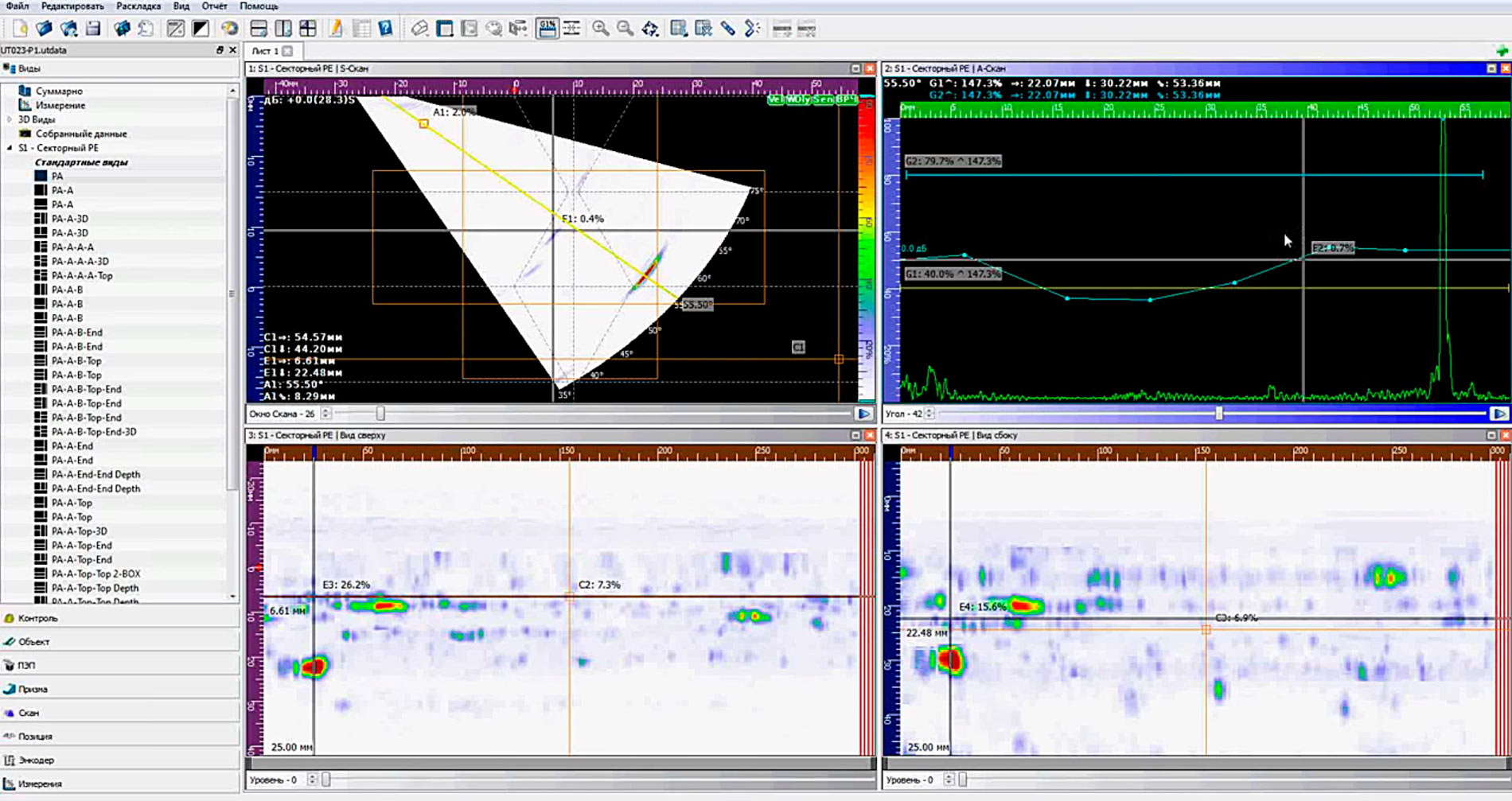Click the Zoom Out magnifier icon

(x=625, y=29)
